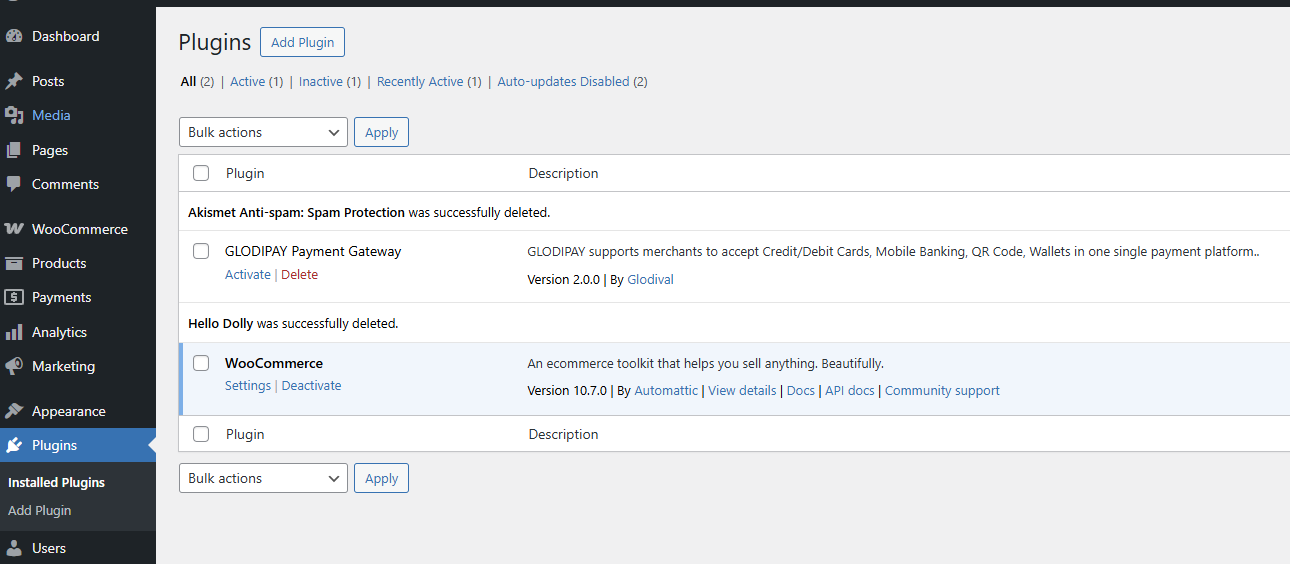Screen dimensions: 1290x564
Task: Select the Plugins menu item
Action: [x=78, y=445]
